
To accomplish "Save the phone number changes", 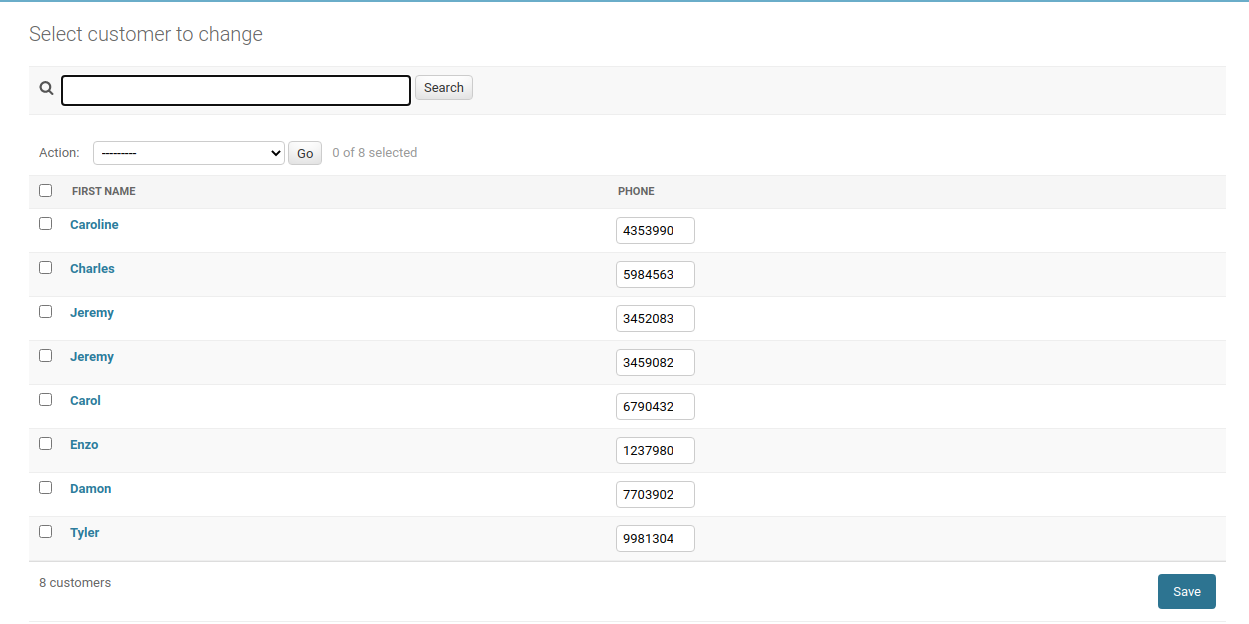I will tap(1187, 591).
